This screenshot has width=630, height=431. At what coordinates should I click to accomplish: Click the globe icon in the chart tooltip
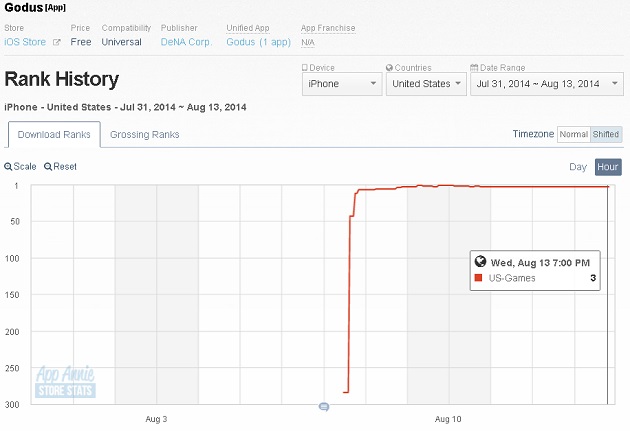(x=480, y=261)
